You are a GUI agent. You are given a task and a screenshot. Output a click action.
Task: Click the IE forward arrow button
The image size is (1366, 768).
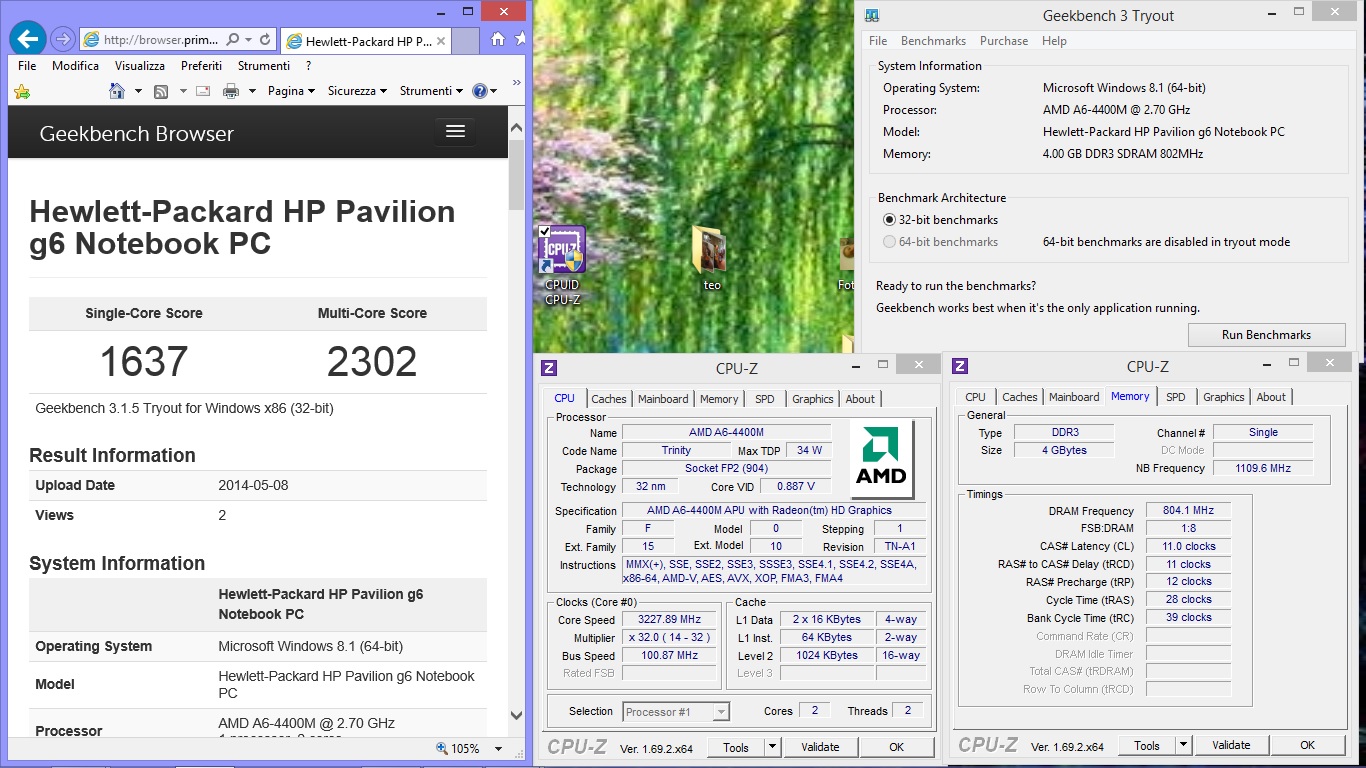(62, 40)
